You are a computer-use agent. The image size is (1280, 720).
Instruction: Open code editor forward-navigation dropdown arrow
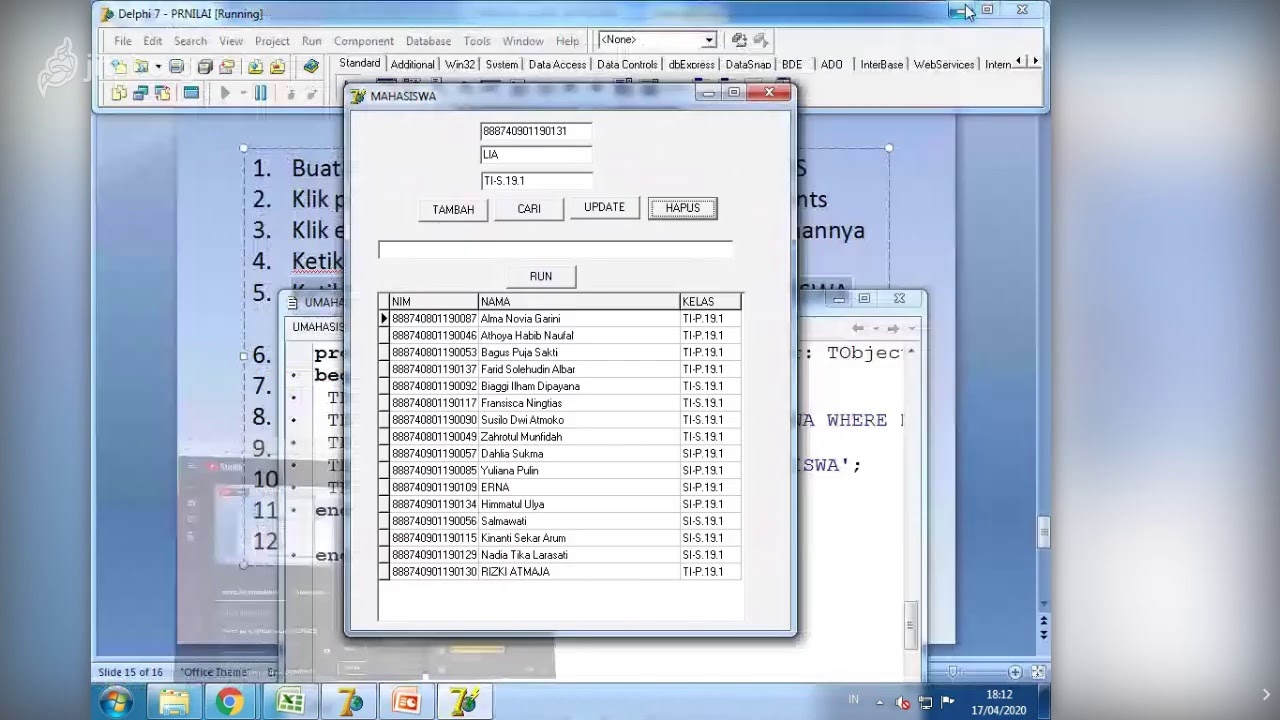911,328
